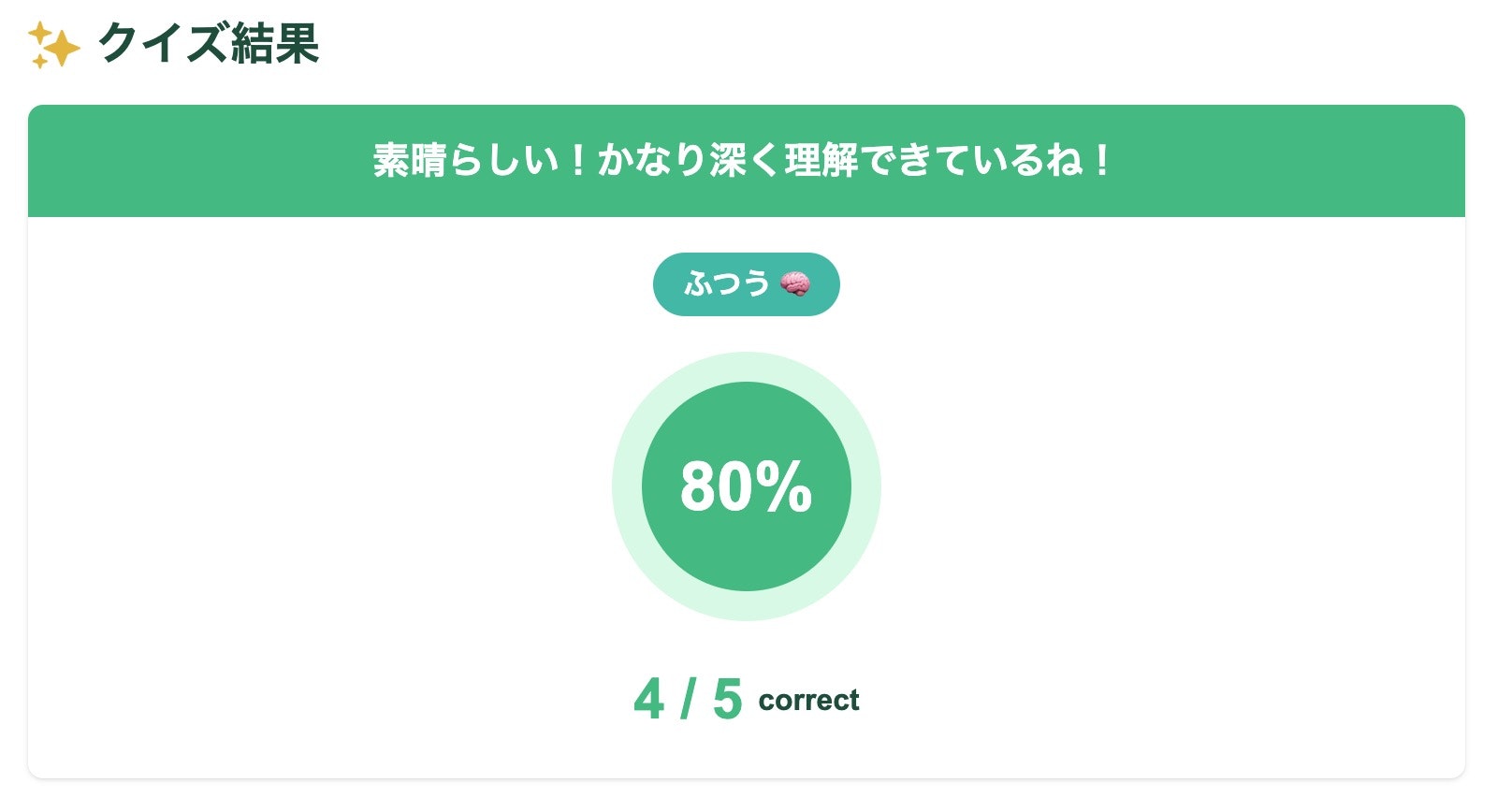
Task: Click the circular 80% progress indicator
Action: pos(747,486)
